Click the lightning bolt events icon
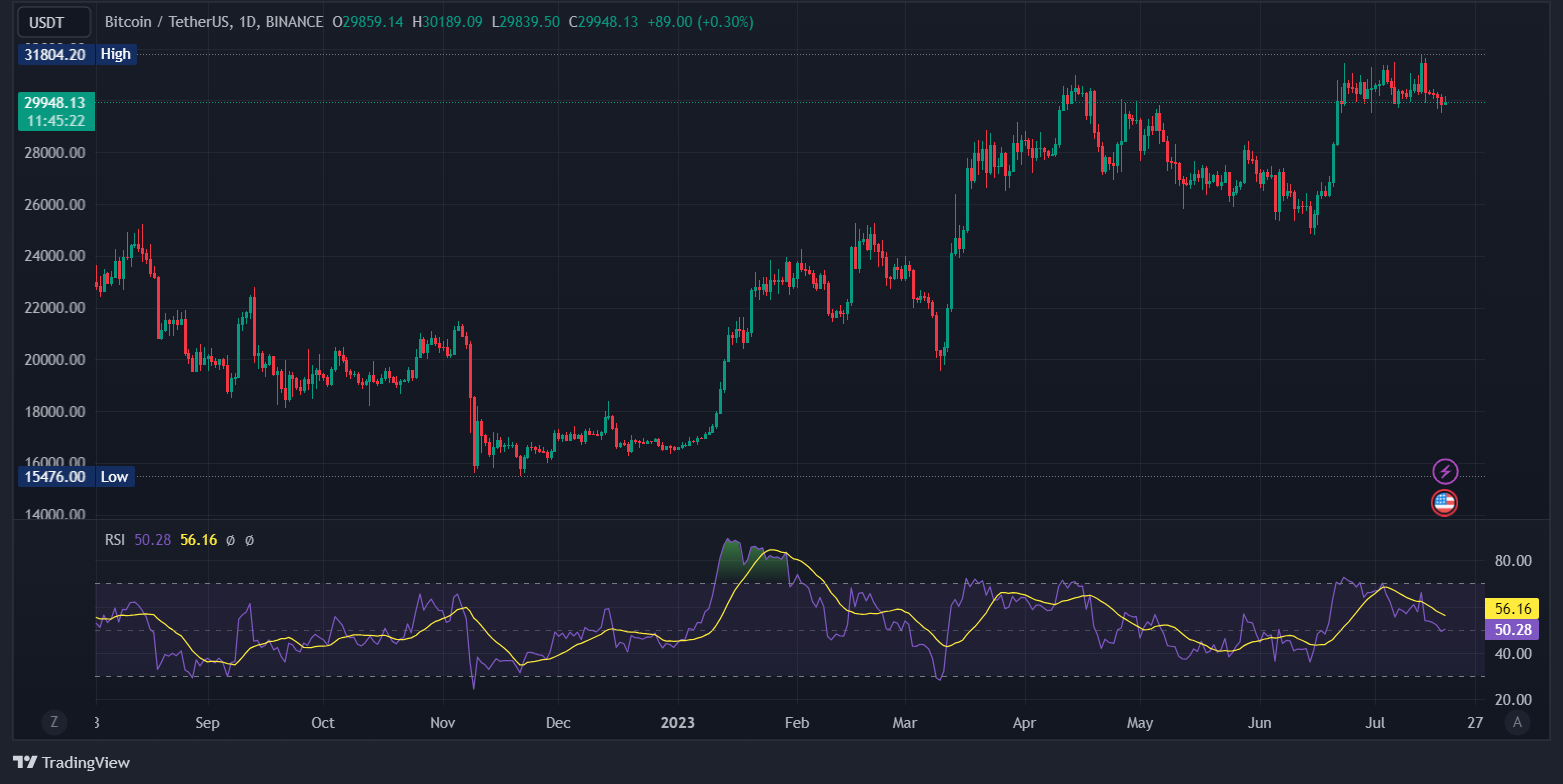 point(1445,471)
